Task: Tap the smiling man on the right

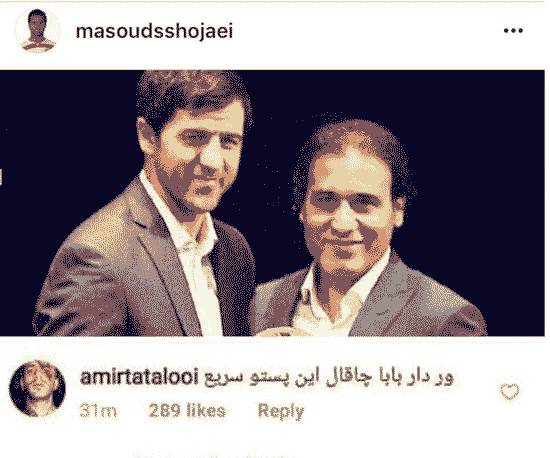Action: pyautogui.click(x=361, y=228)
